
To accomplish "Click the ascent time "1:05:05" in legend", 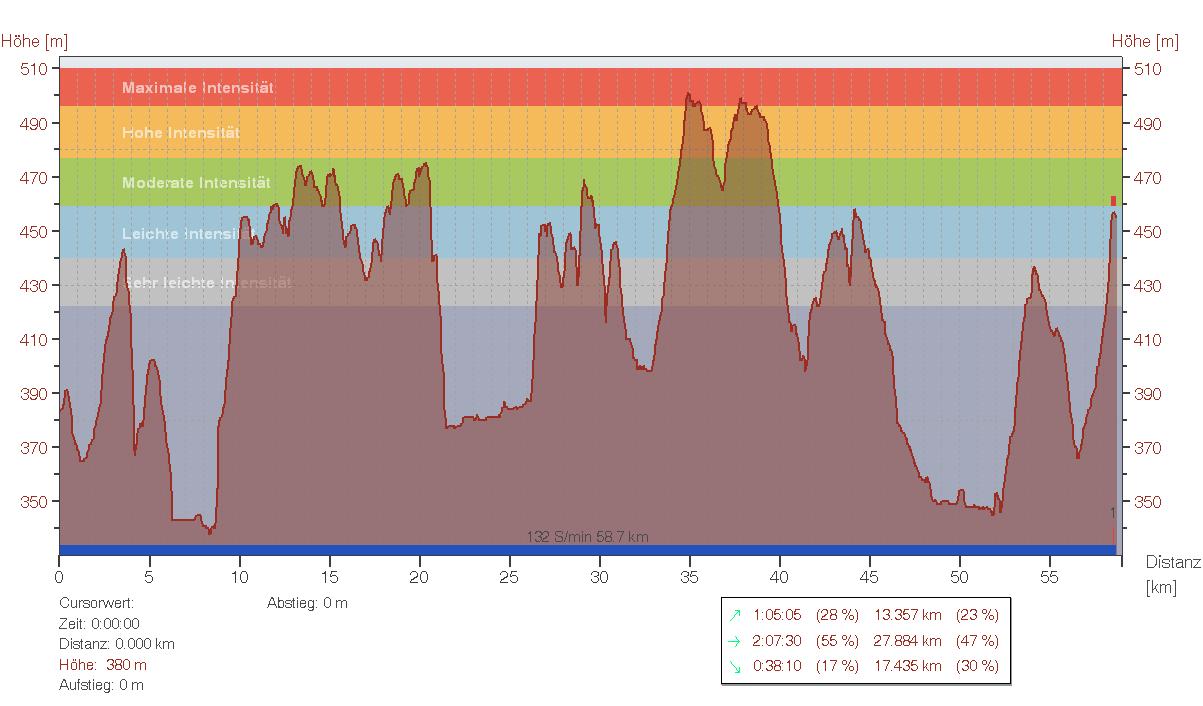I will click(777, 615).
